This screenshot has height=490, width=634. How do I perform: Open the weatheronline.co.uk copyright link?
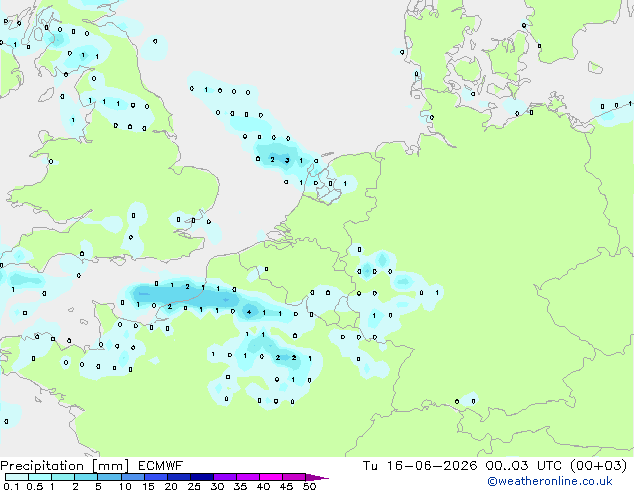click(x=550, y=481)
